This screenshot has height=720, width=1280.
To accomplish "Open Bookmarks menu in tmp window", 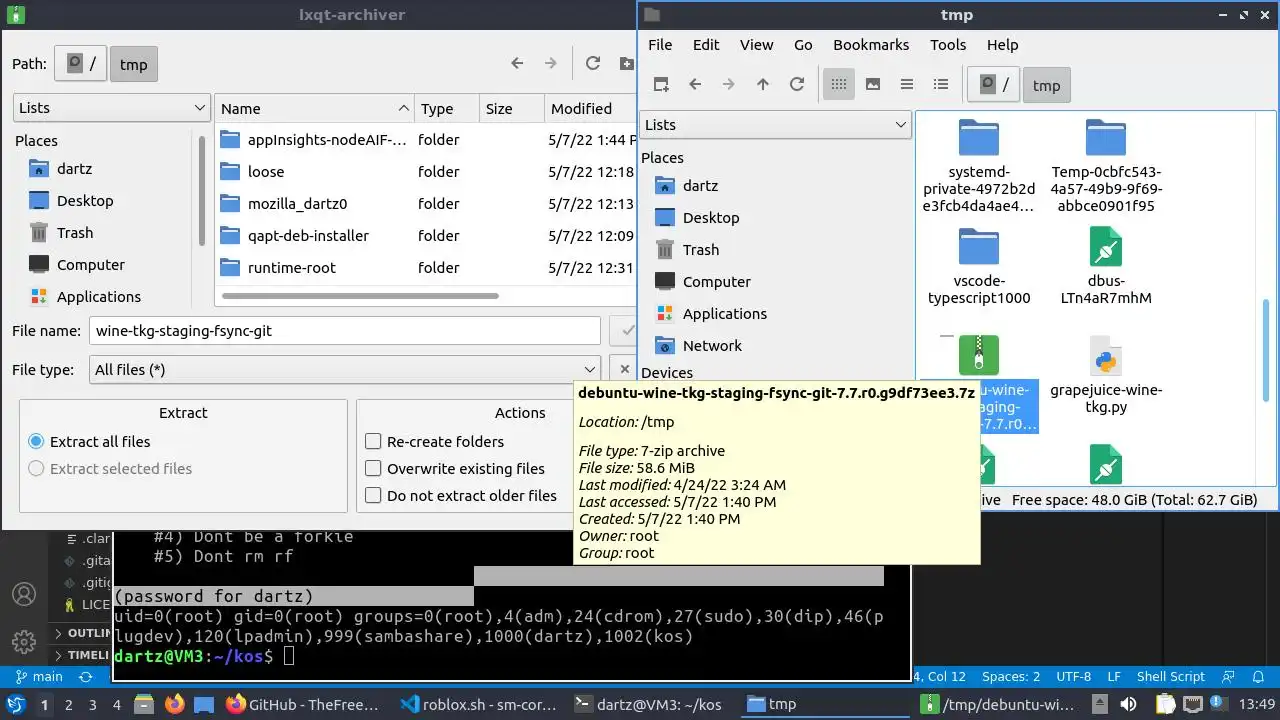I will [871, 45].
